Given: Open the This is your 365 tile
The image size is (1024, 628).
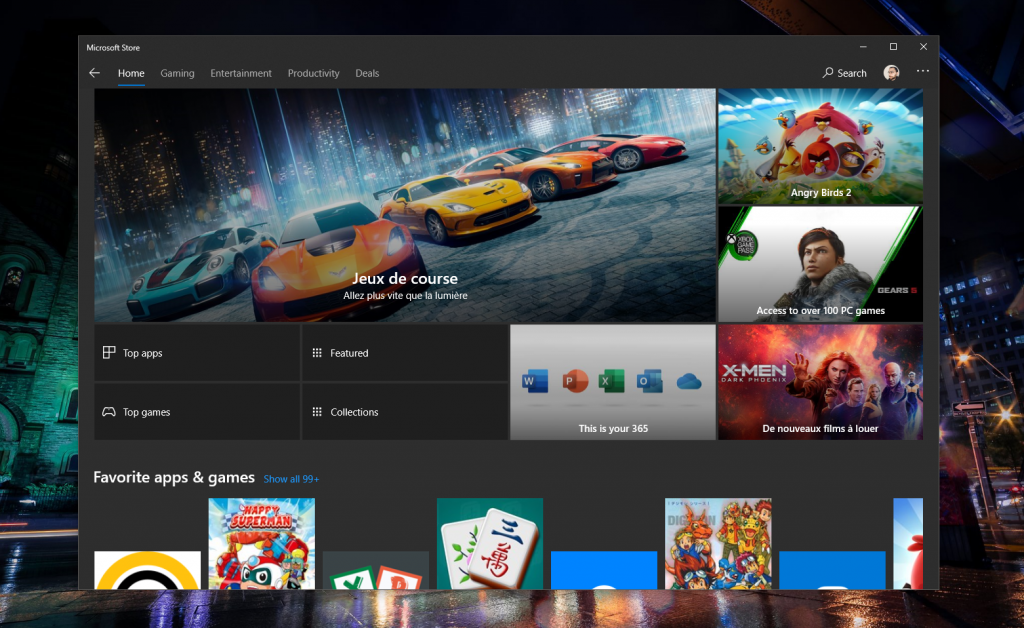Looking at the screenshot, I should pyautogui.click(x=612, y=382).
